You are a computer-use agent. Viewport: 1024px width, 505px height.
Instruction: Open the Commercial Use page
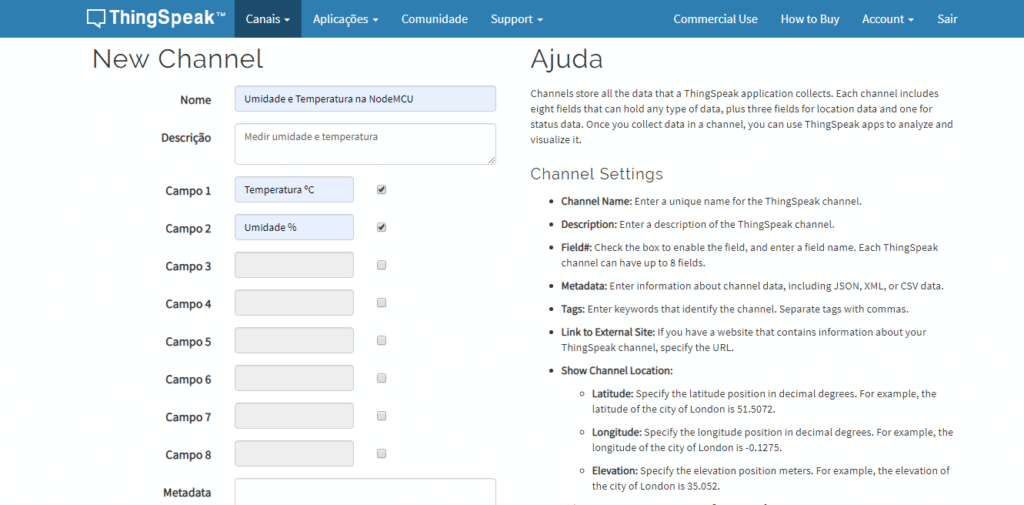point(715,19)
